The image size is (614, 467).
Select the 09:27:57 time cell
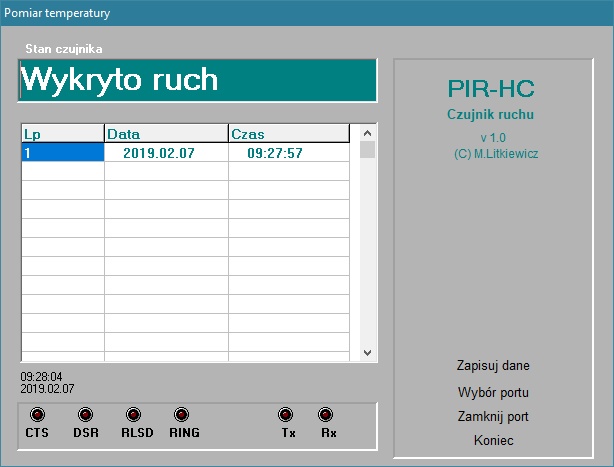289,152
